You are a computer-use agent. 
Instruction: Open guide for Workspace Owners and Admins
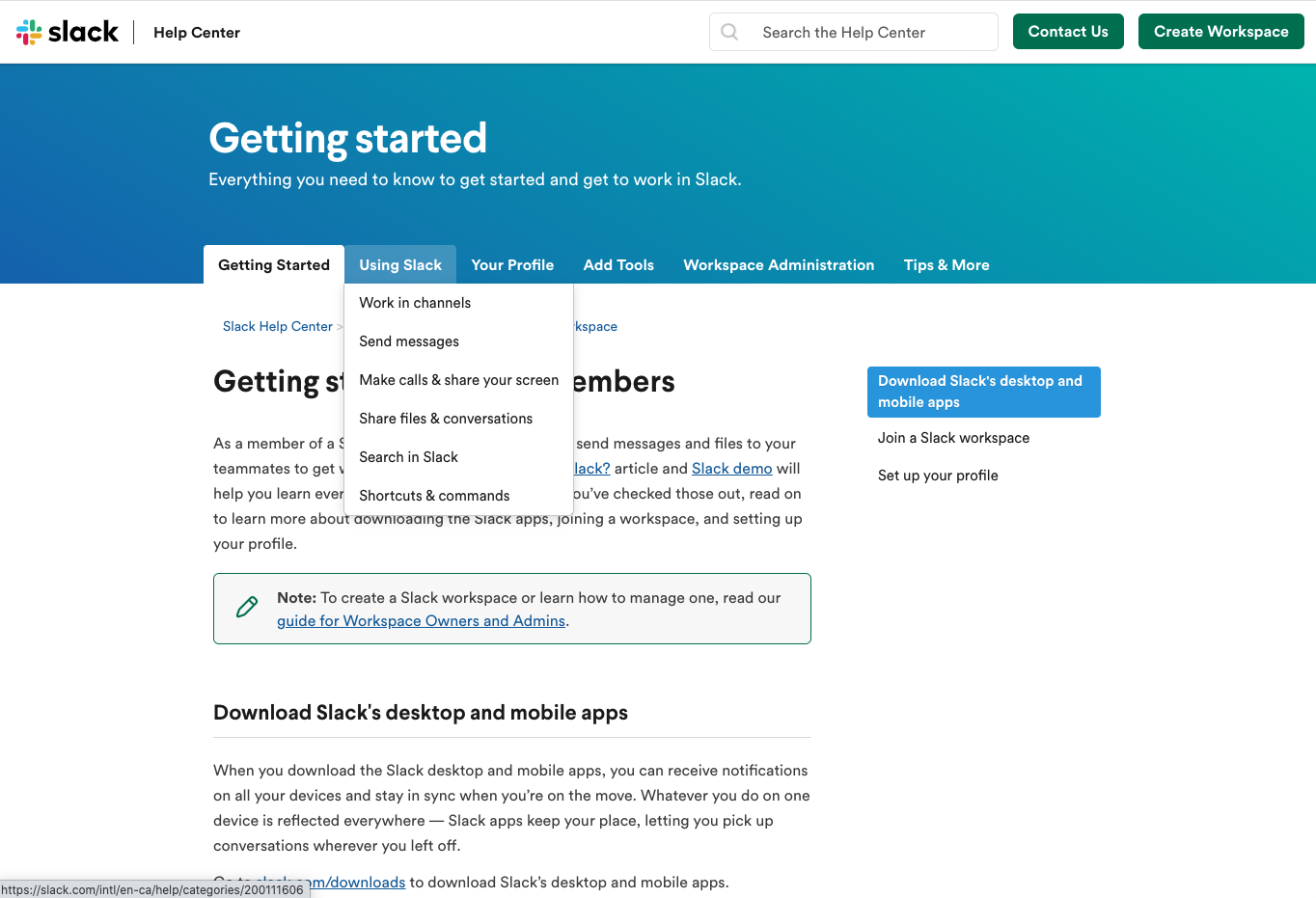point(421,620)
